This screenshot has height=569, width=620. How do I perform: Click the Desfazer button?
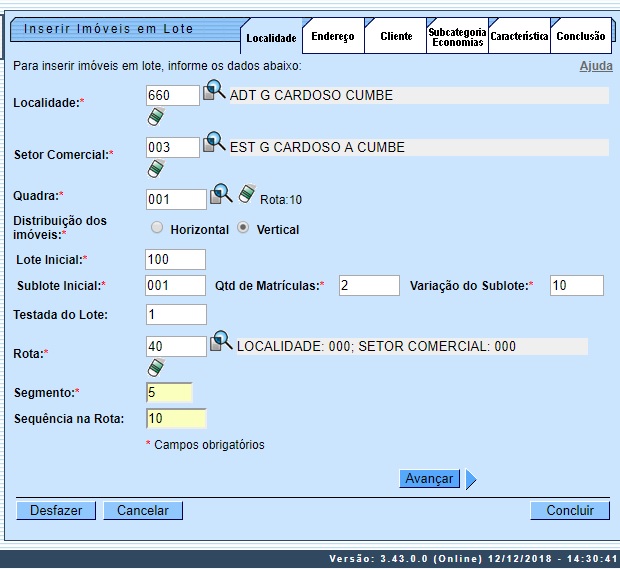[56, 511]
